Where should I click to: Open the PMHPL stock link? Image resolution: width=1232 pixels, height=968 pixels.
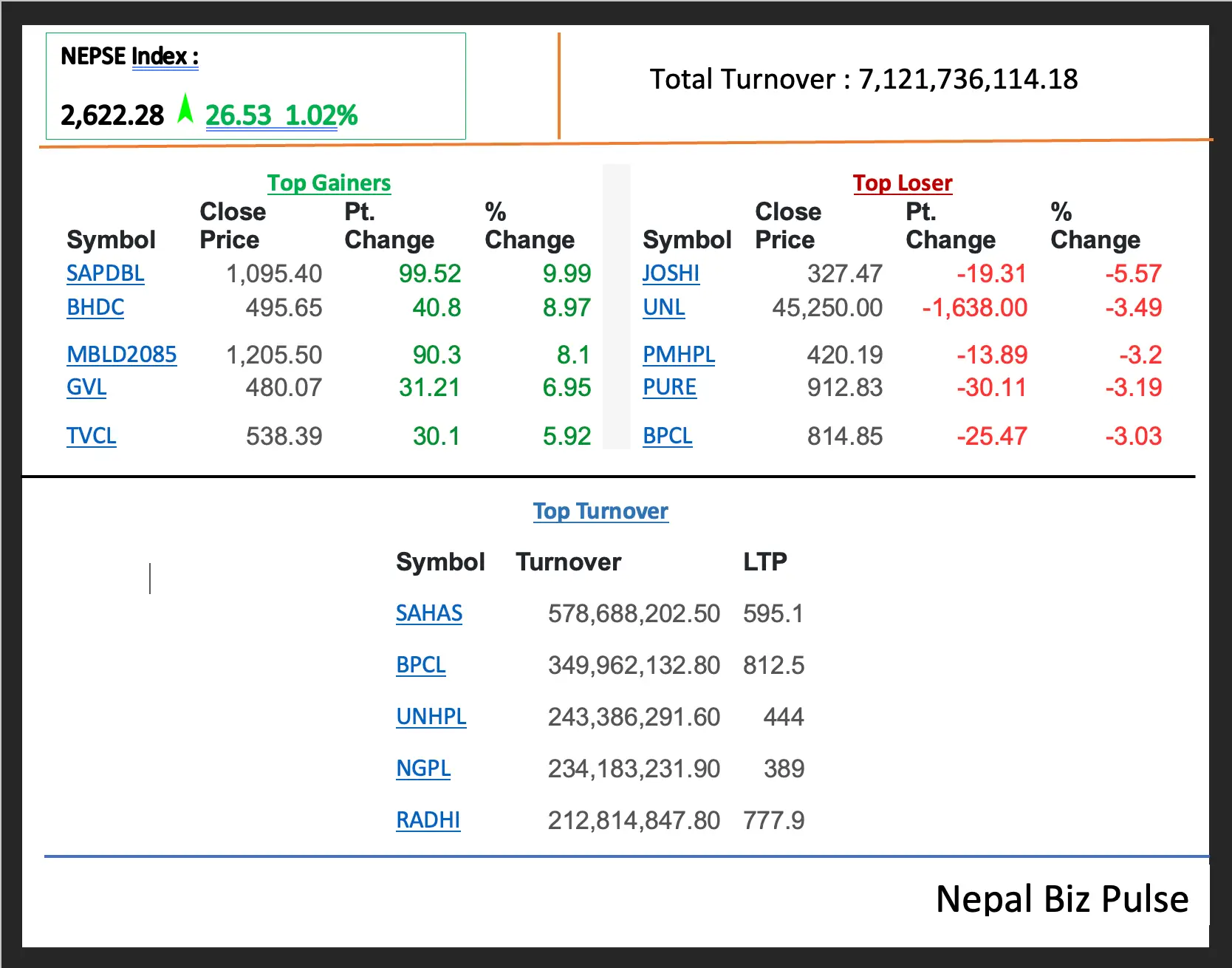pyautogui.click(x=678, y=355)
